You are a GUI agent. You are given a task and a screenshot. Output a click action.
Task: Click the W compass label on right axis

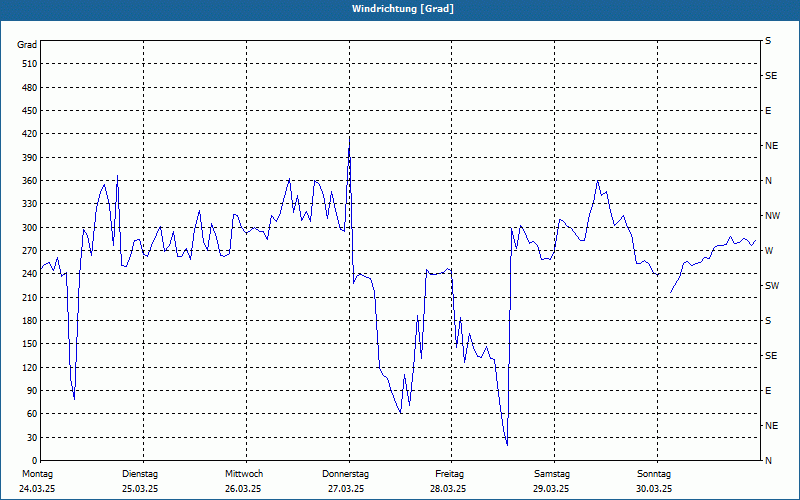[x=769, y=251]
